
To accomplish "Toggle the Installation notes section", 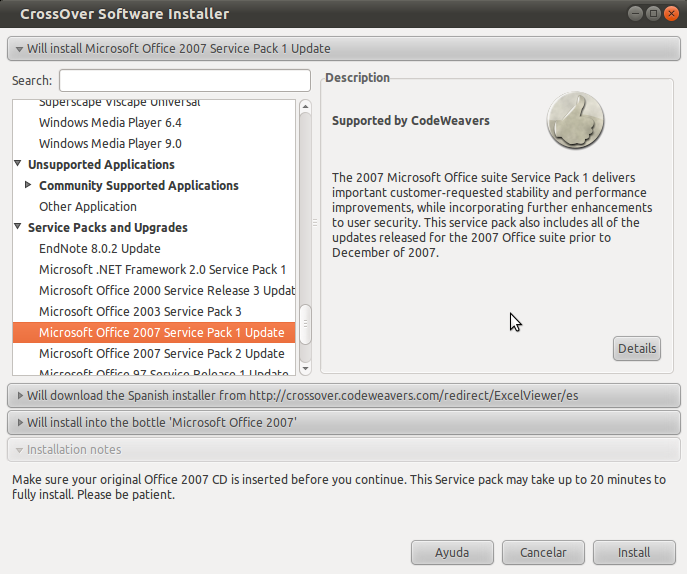I will click(x=19, y=450).
